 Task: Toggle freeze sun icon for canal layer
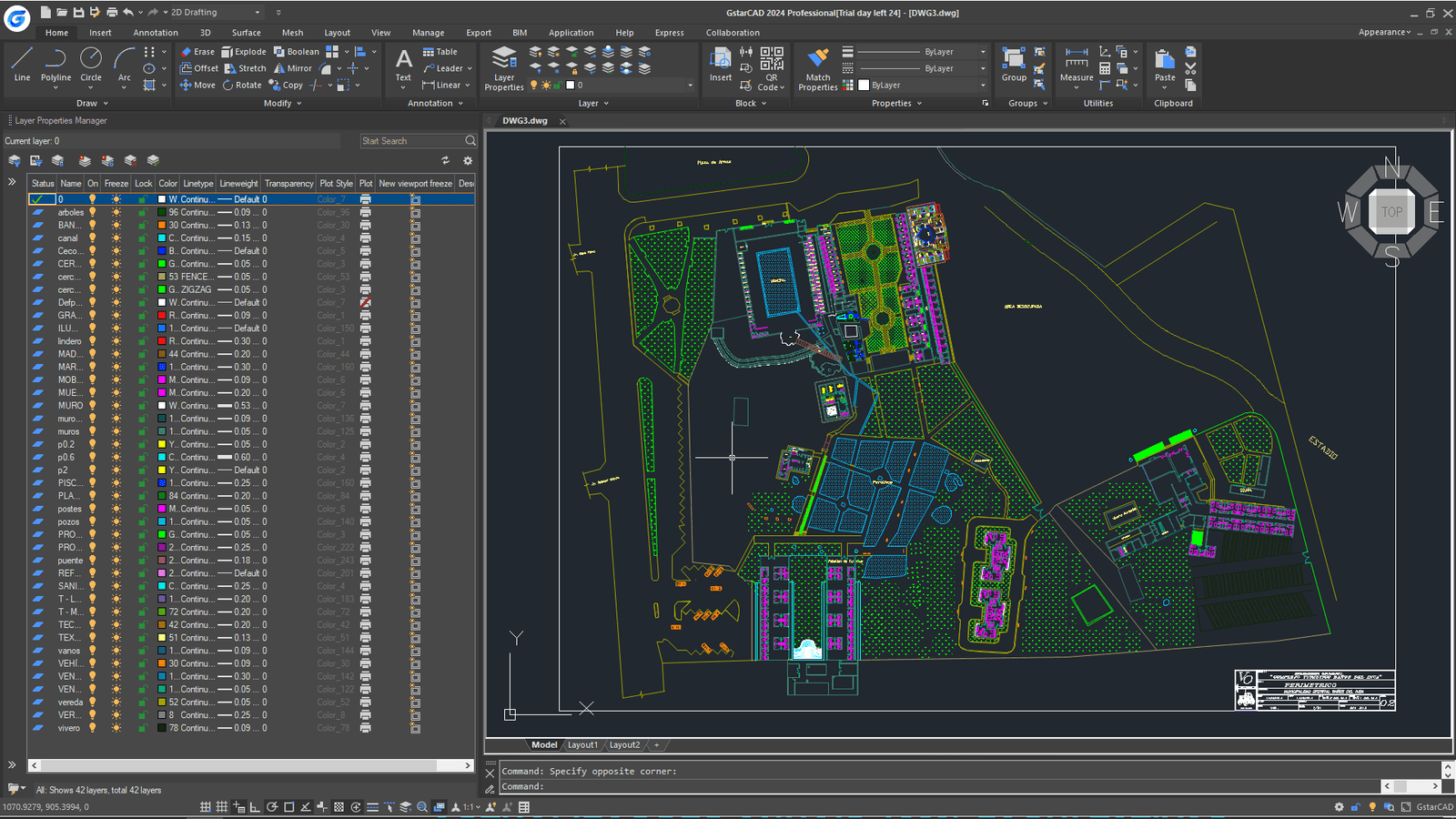116,238
